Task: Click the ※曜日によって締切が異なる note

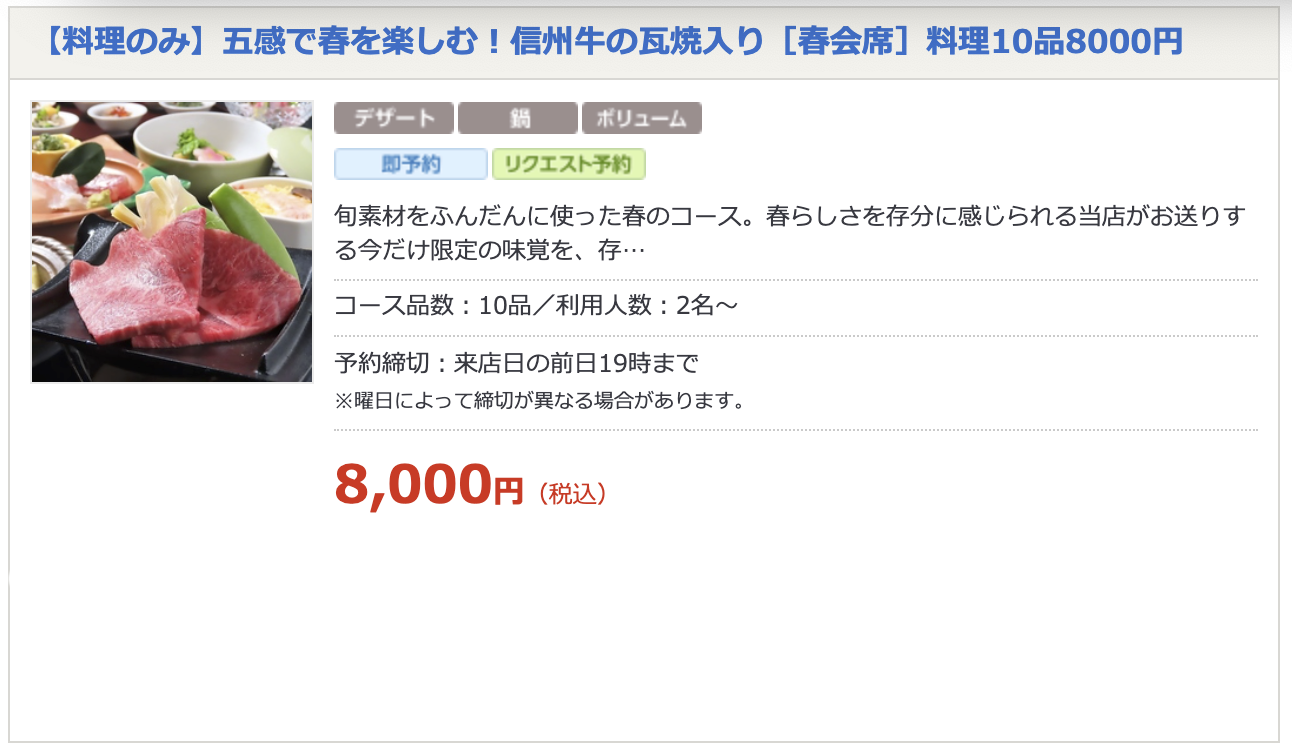Action: [x=540, y=402]
